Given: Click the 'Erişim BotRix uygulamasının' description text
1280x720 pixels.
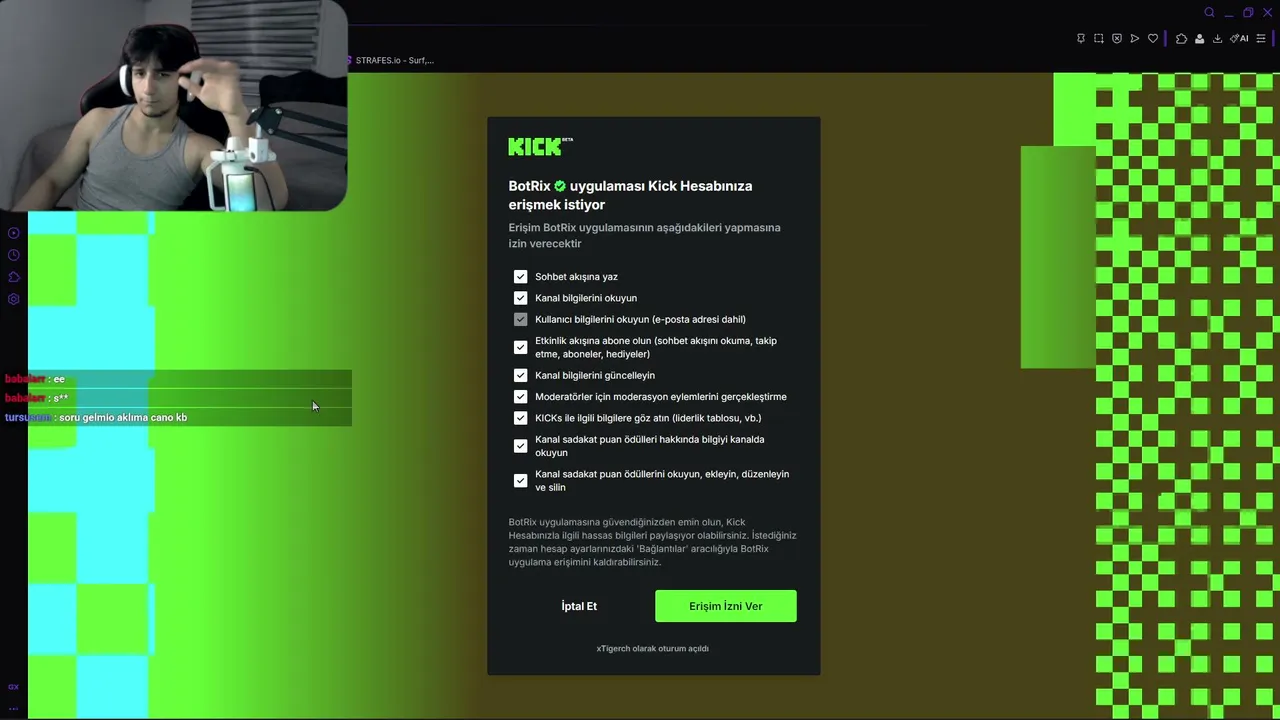Looking at the screenshot, I should (644, 235).
